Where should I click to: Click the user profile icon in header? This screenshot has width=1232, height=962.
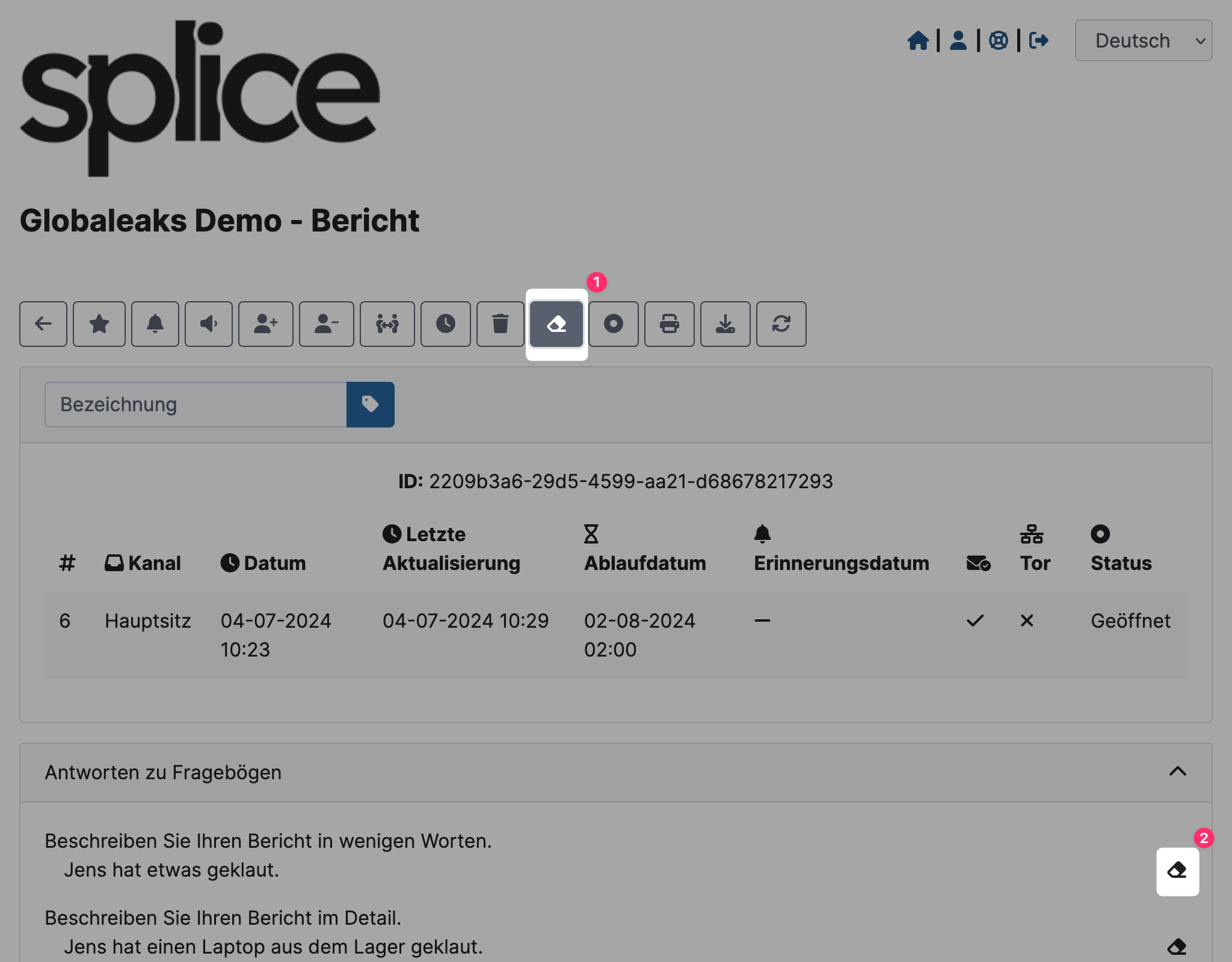coord(957,41)
